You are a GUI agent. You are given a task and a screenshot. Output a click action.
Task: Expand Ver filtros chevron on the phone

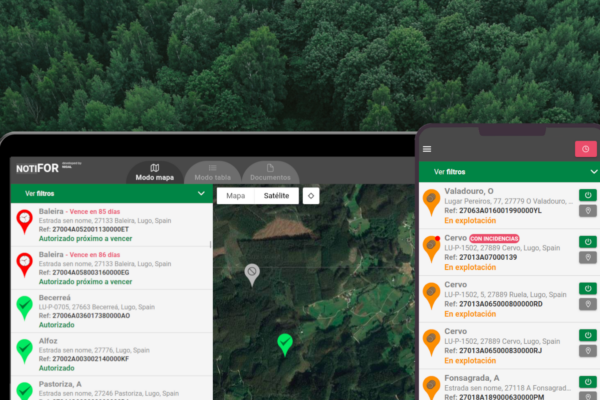[594, 172]
